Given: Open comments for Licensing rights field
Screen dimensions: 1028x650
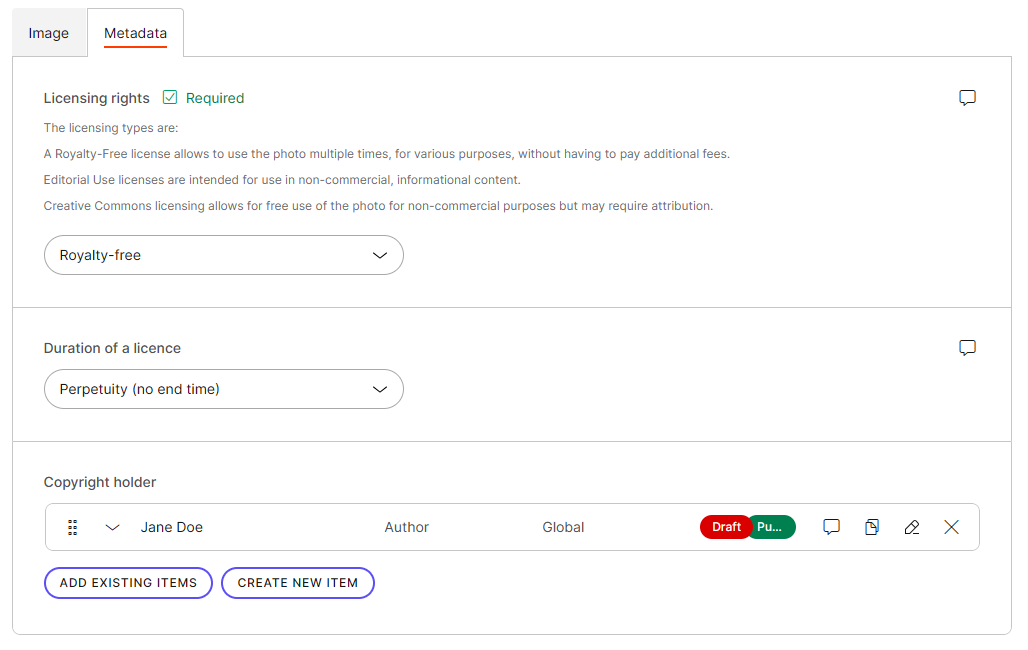Looking at the screenshot, I should [x=967, y=97].
